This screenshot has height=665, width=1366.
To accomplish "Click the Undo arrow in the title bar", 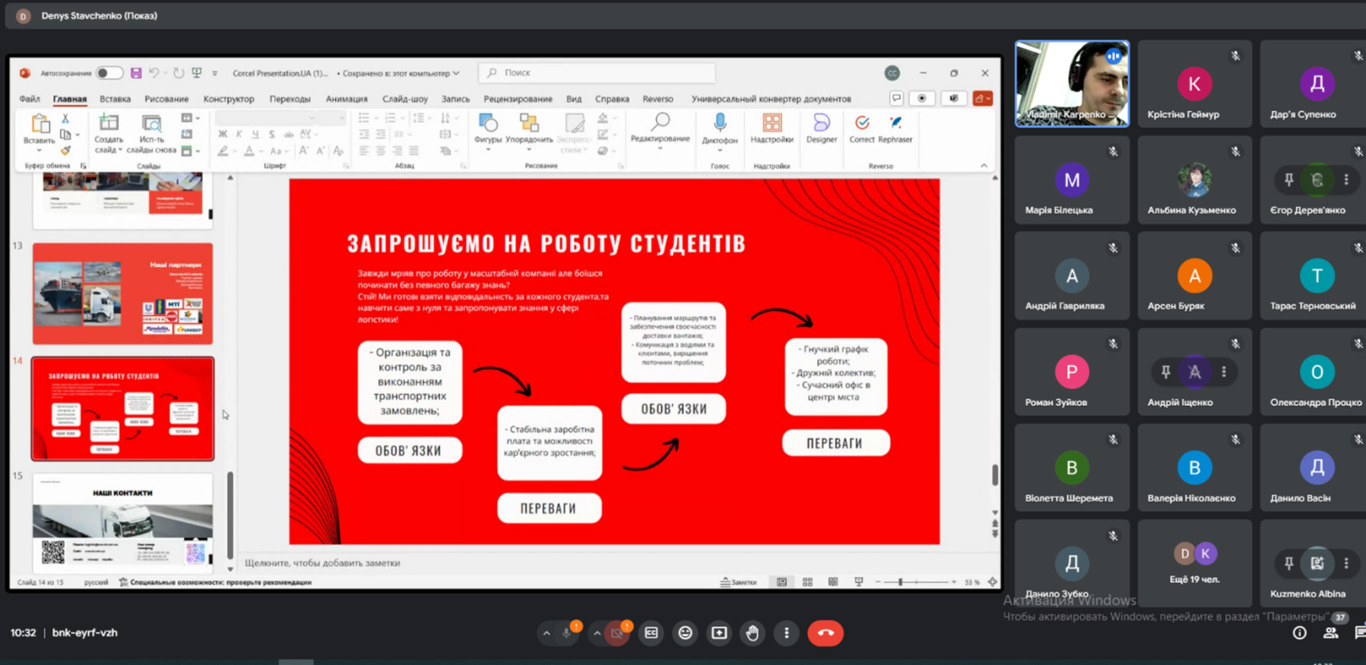I will [155, 73].
